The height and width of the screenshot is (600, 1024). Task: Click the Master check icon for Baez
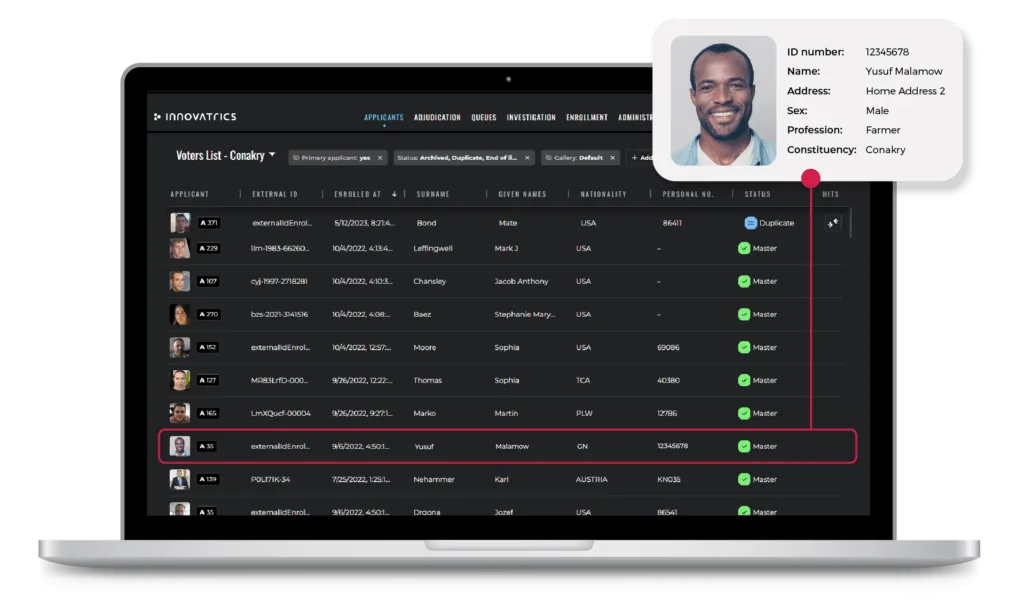744,315
